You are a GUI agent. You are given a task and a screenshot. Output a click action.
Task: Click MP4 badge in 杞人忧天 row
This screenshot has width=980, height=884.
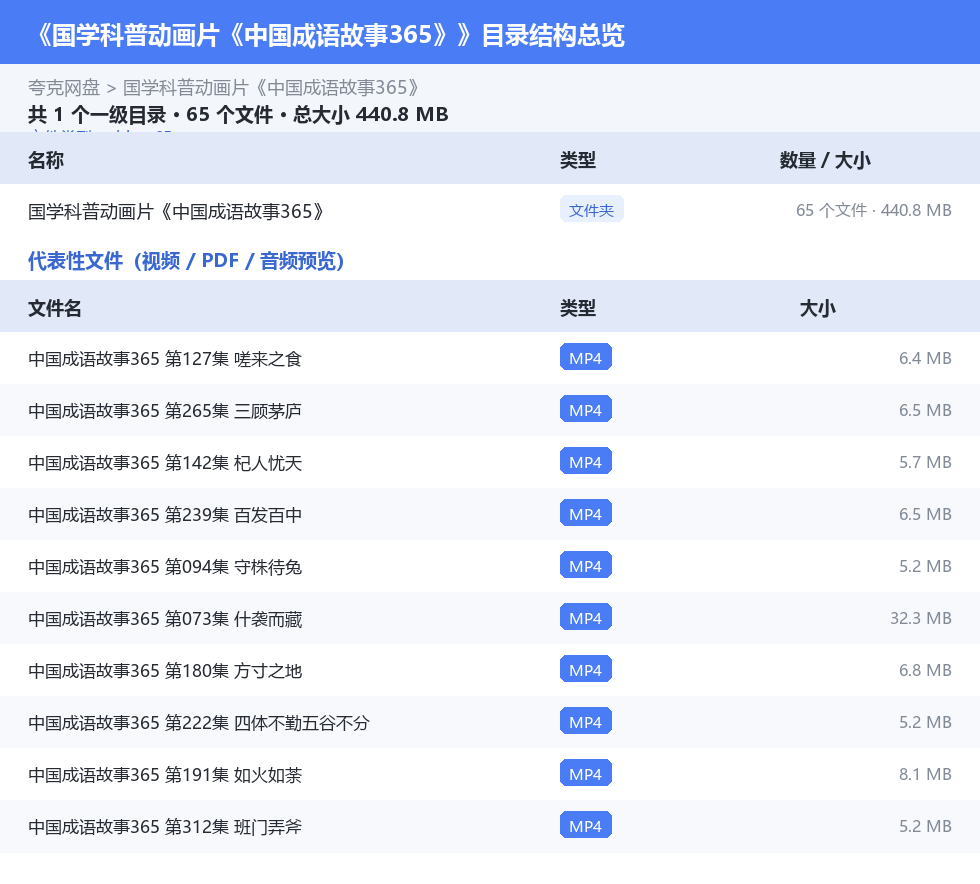[586, 461]
